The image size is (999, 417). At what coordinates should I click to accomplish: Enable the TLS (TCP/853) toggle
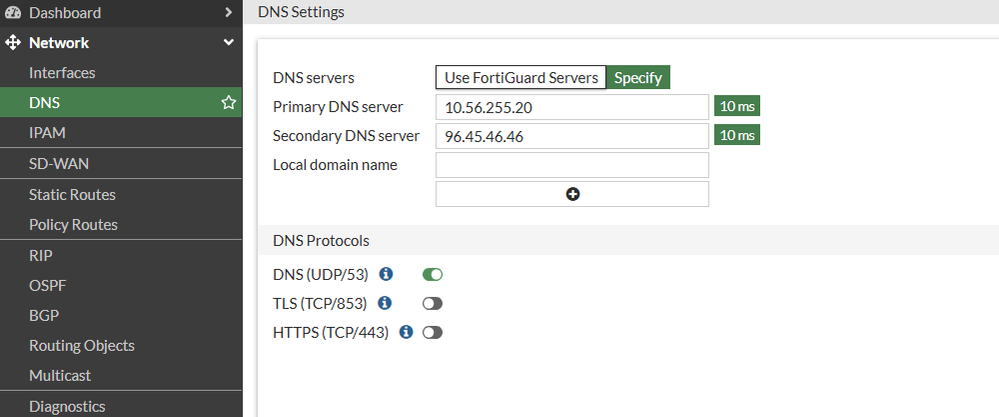click(x=432, y=303)
